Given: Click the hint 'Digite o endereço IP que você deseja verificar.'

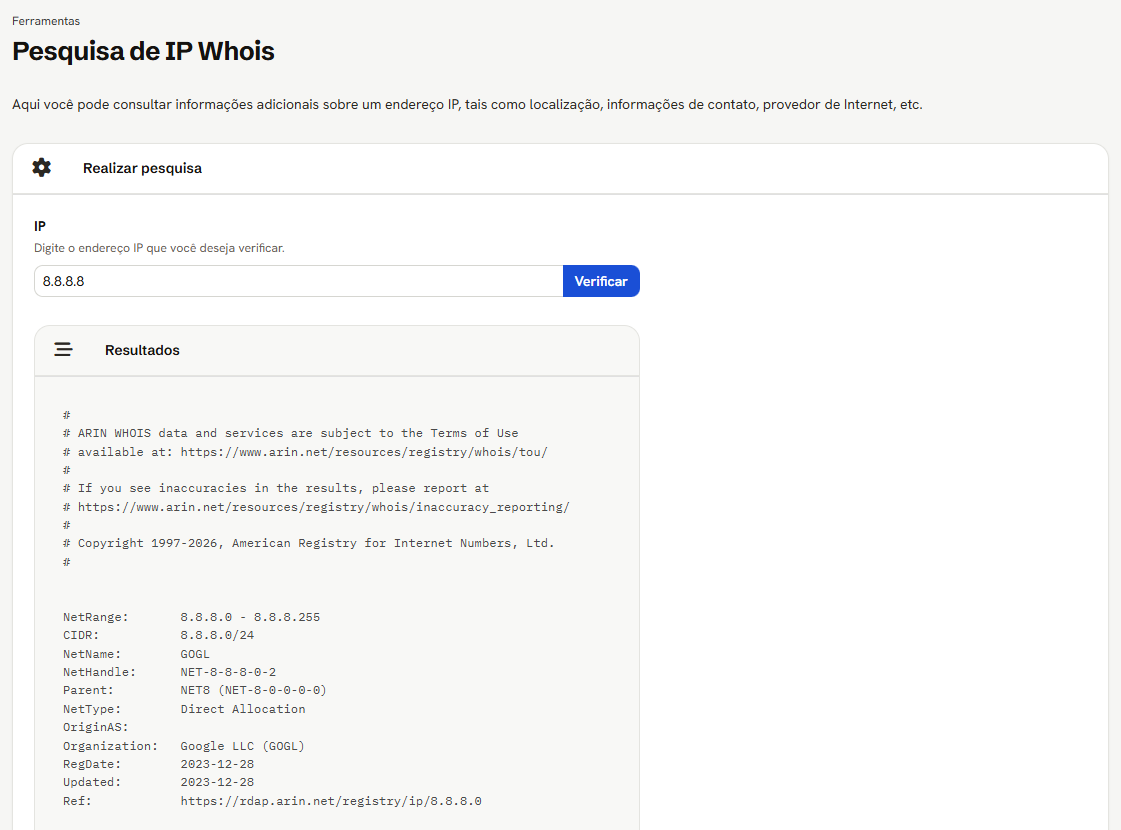Looking at the screenshot, I should click(159, 248).
